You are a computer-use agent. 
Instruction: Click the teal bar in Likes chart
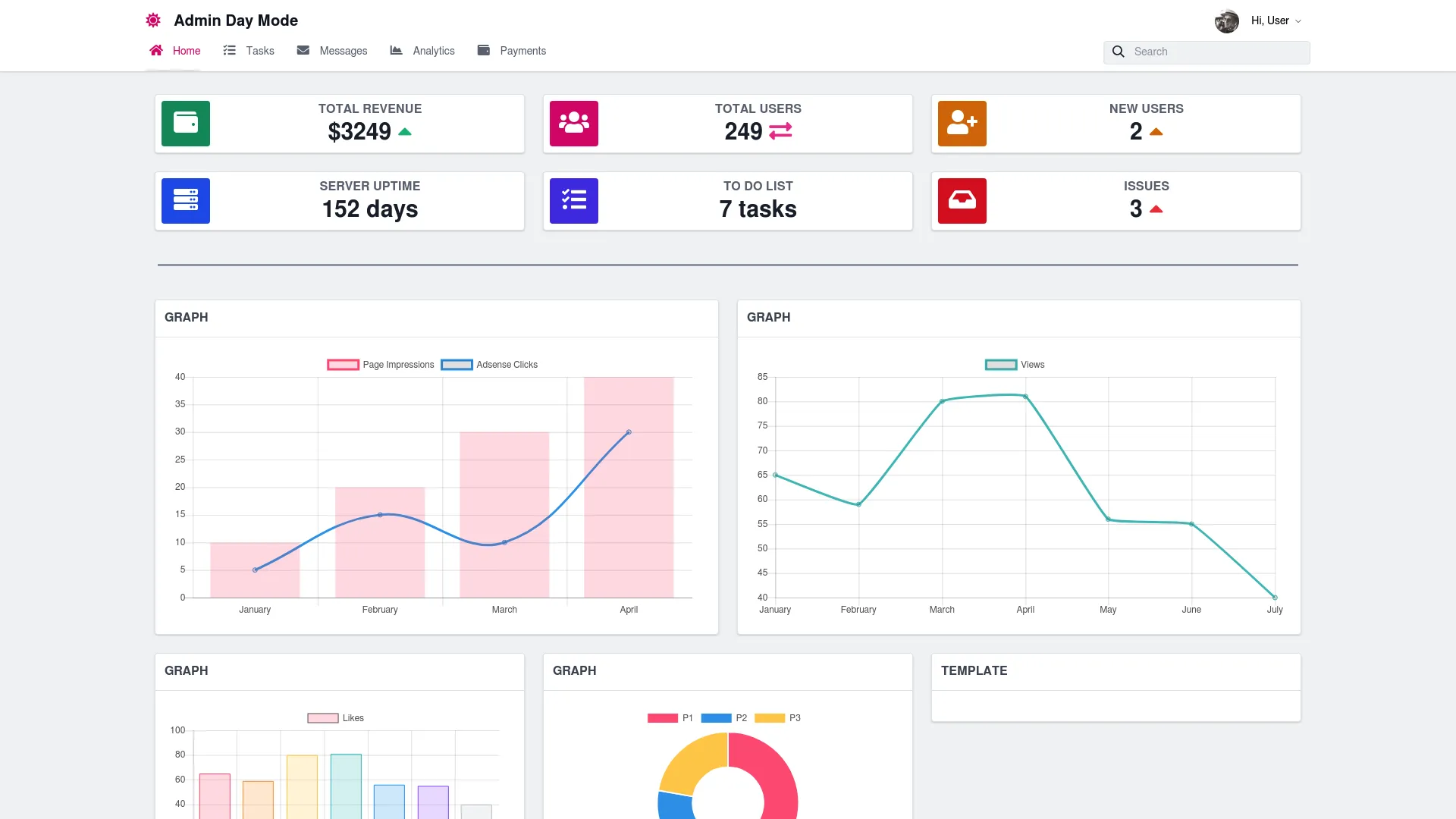346,786
